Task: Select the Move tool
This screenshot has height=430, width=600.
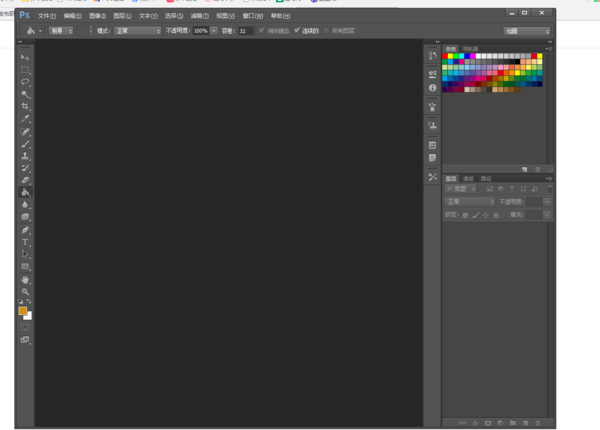Action: (25, 57)
